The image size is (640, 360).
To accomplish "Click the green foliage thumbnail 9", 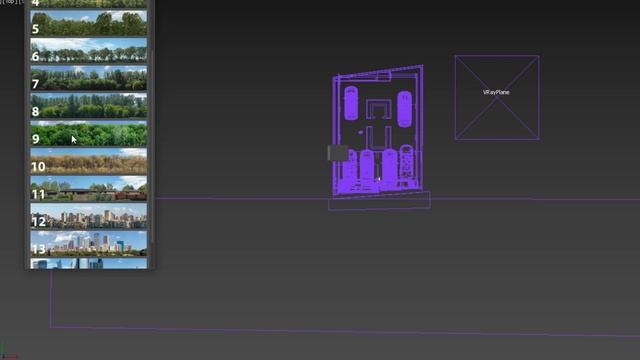I will pyautogui.click(x=89, y=133).
